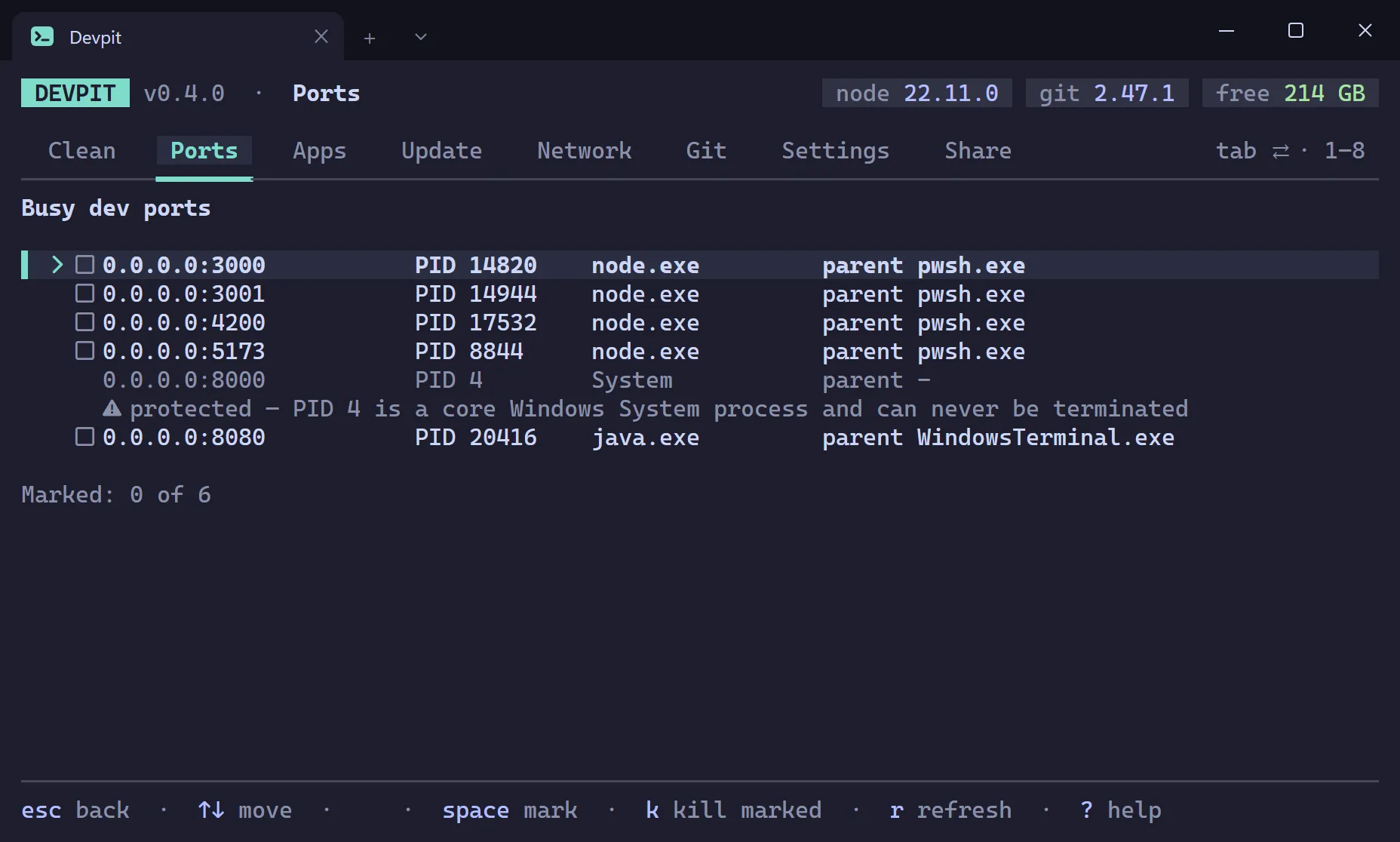Switch to the Clean tab
This screenshot has width=1400, height=842.
[x=82, y=151]
